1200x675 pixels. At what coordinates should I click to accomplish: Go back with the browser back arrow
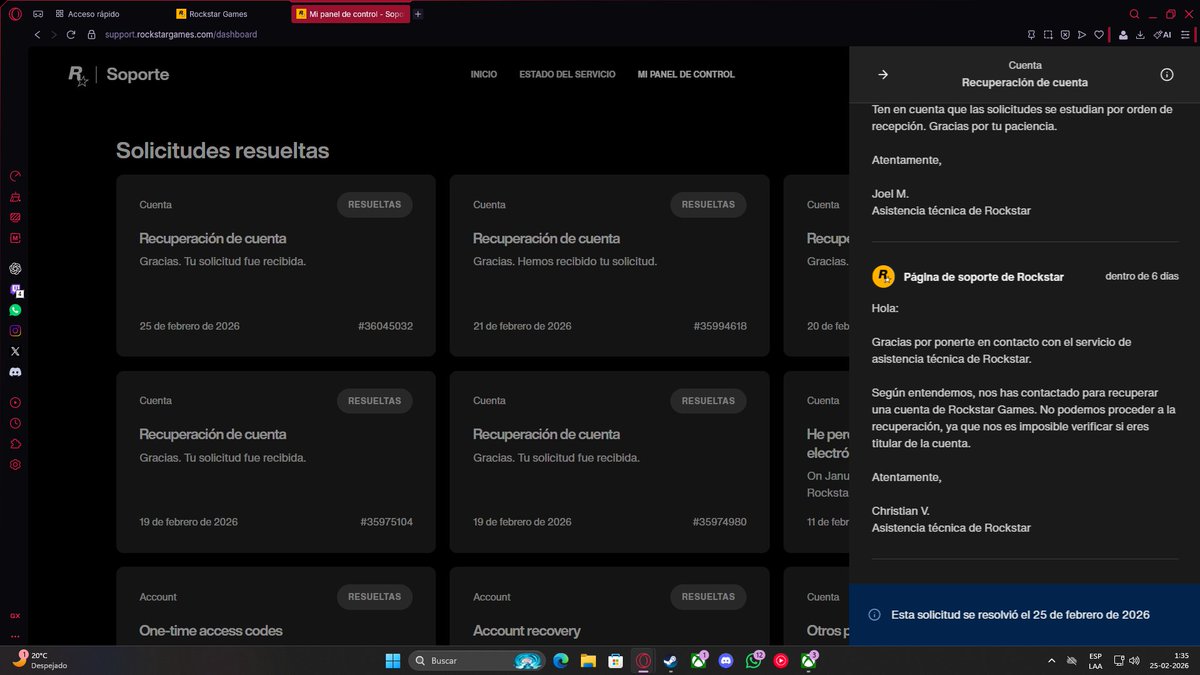38,34
